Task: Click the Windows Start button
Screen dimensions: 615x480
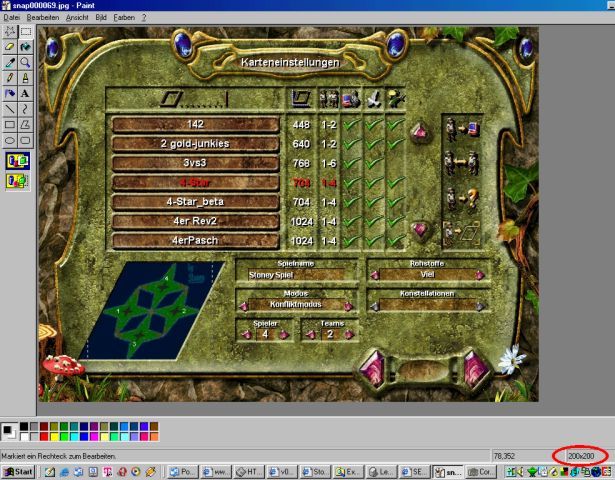Action: click(18, 472)
